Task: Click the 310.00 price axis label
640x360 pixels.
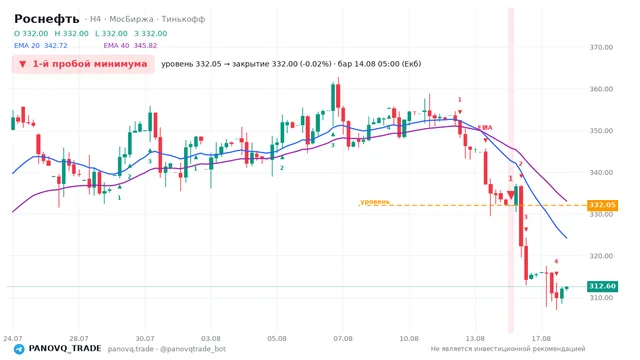Action: coord(601,298)
